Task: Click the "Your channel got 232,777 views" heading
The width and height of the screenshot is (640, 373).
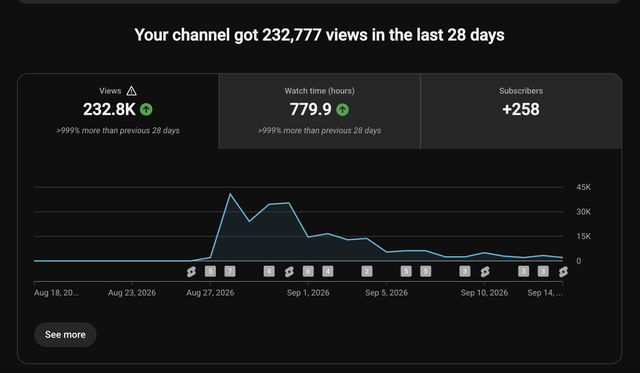Action: 319,35
